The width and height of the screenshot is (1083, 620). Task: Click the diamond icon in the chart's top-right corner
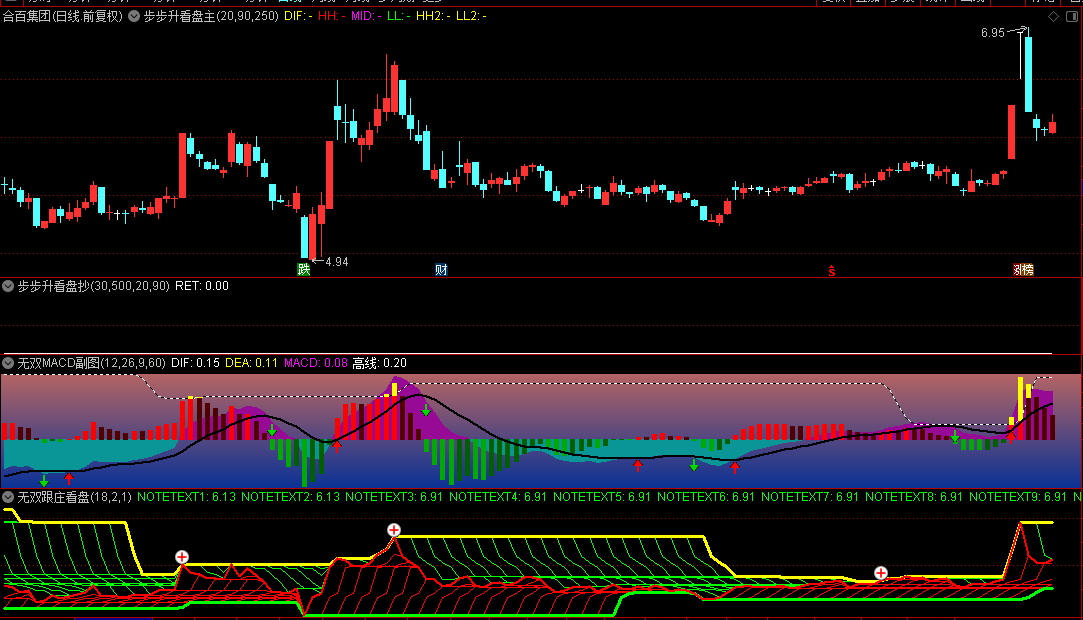pyautogui.click(x=1051, y=17)
